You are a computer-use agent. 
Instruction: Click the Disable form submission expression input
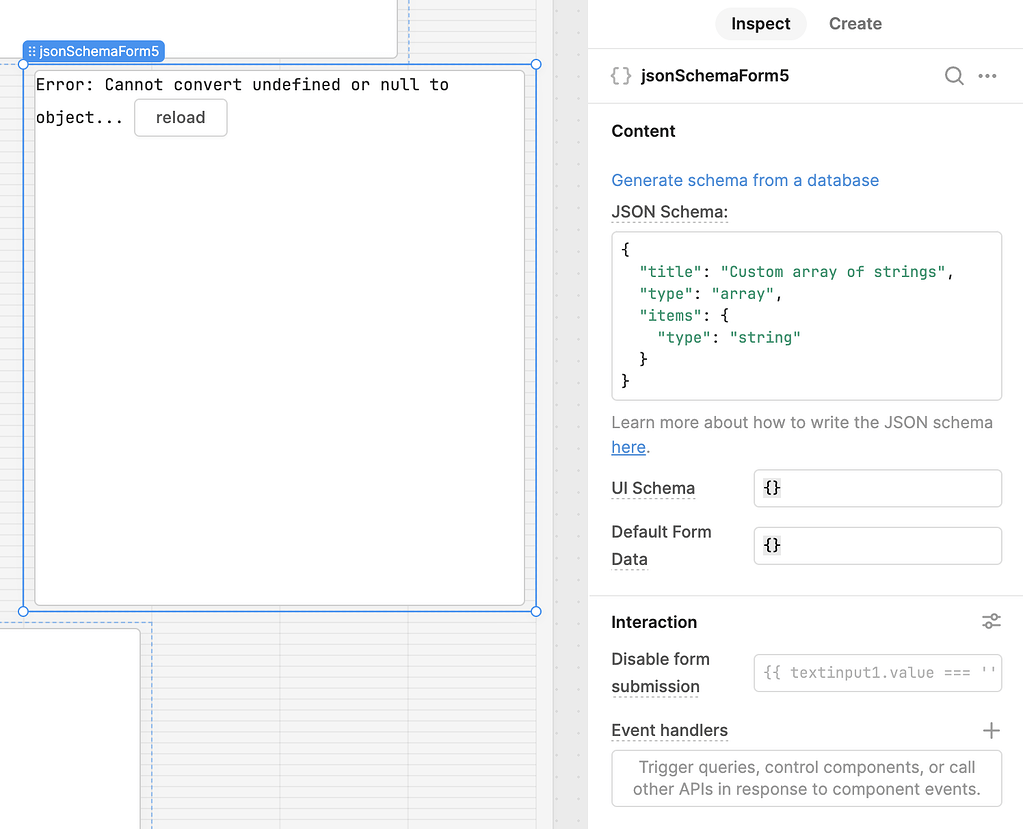click(877, 673)
